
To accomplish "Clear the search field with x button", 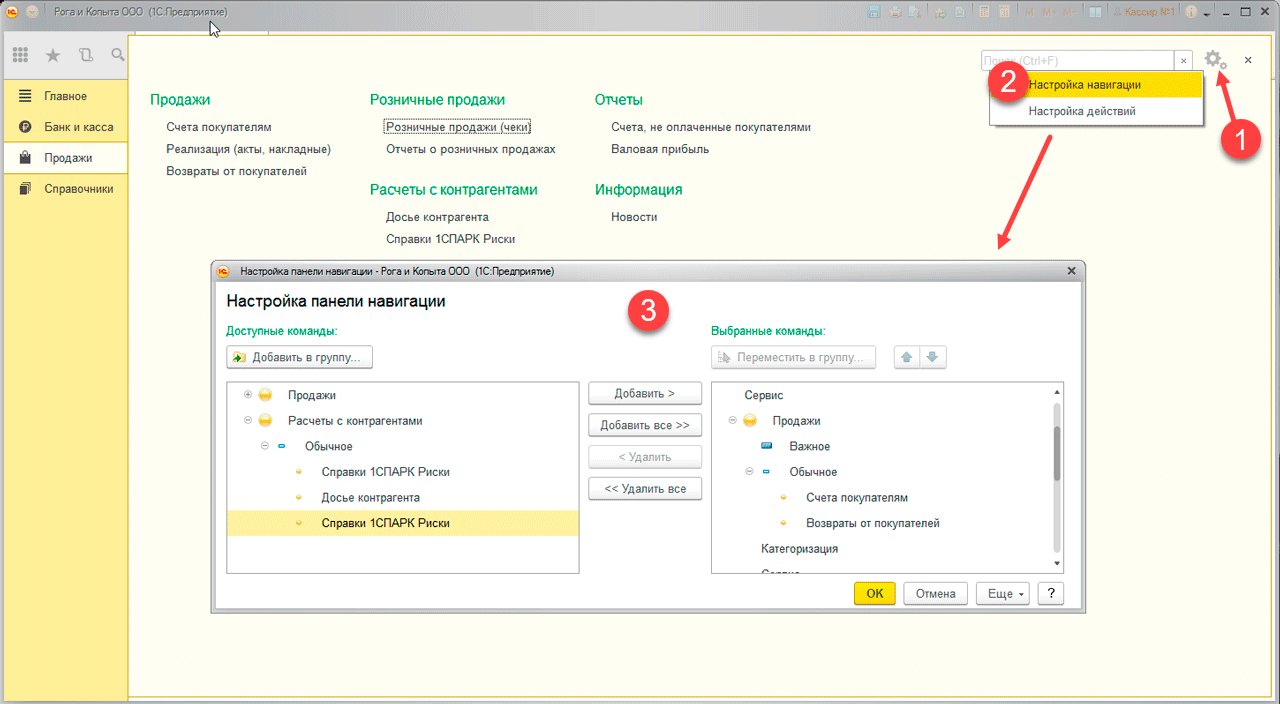I will [1184, 61].
